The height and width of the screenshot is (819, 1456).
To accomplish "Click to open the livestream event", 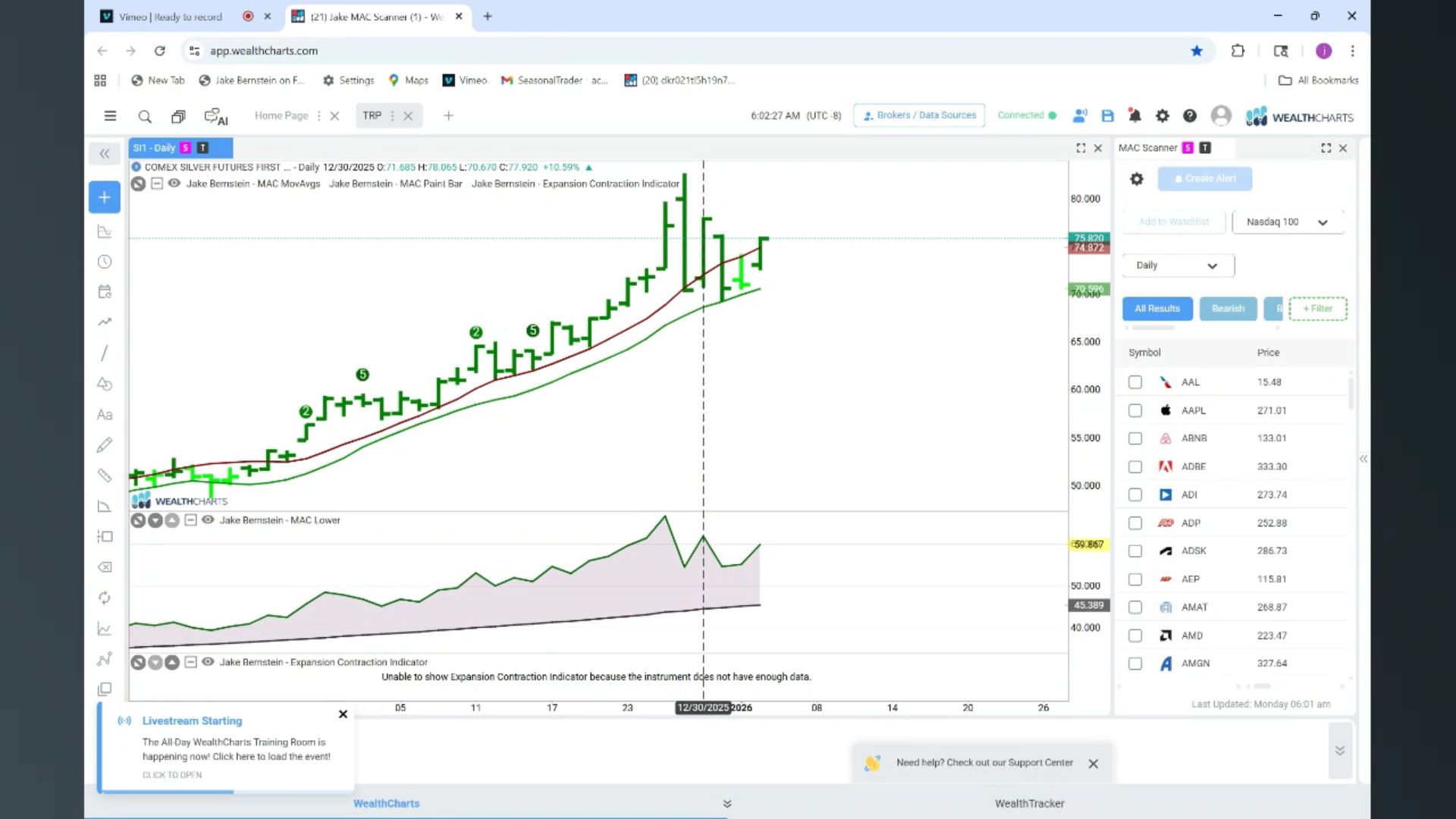I will tap(172, 775).
